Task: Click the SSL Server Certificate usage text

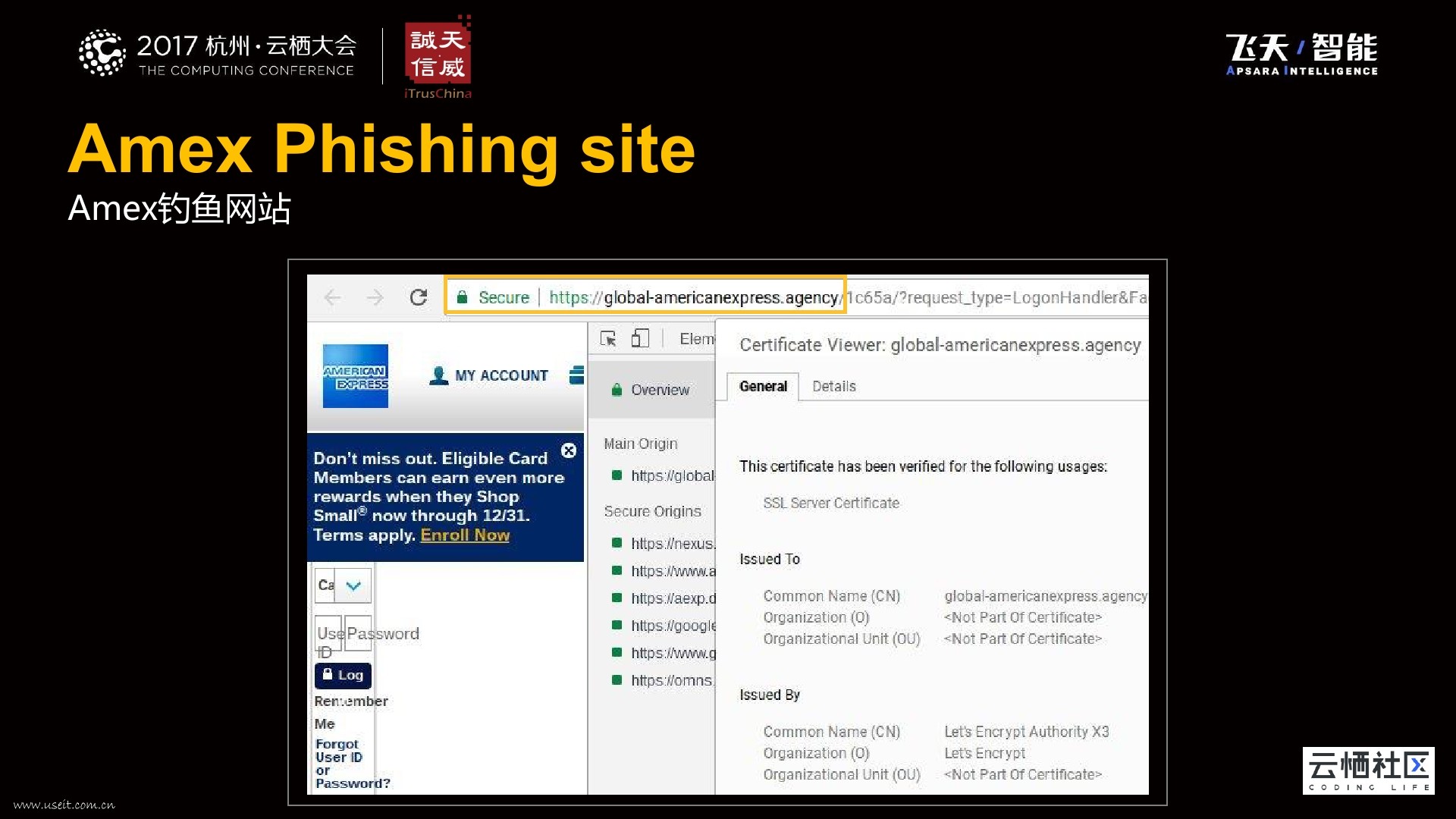Action: pyautogui.click(x=831, y=503)
